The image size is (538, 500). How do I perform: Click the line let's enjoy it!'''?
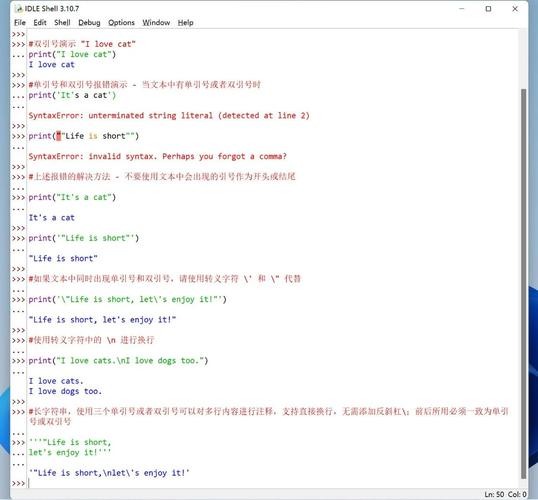pyautogui.click(x=70, y=453)
